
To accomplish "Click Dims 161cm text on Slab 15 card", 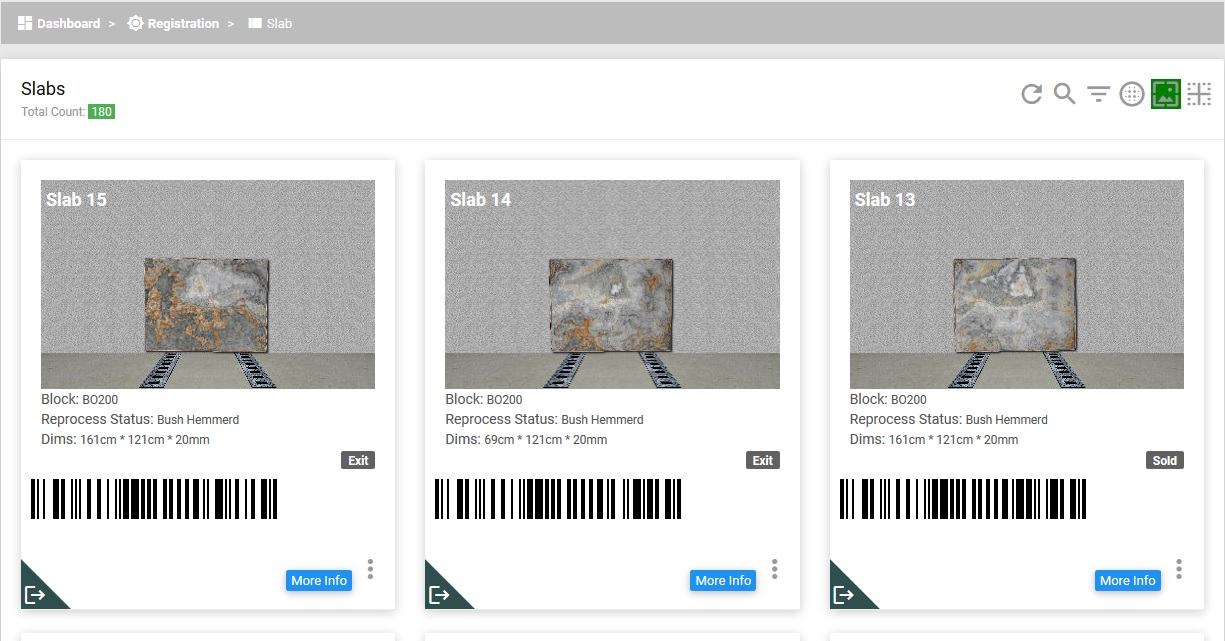I will (125, 439).
